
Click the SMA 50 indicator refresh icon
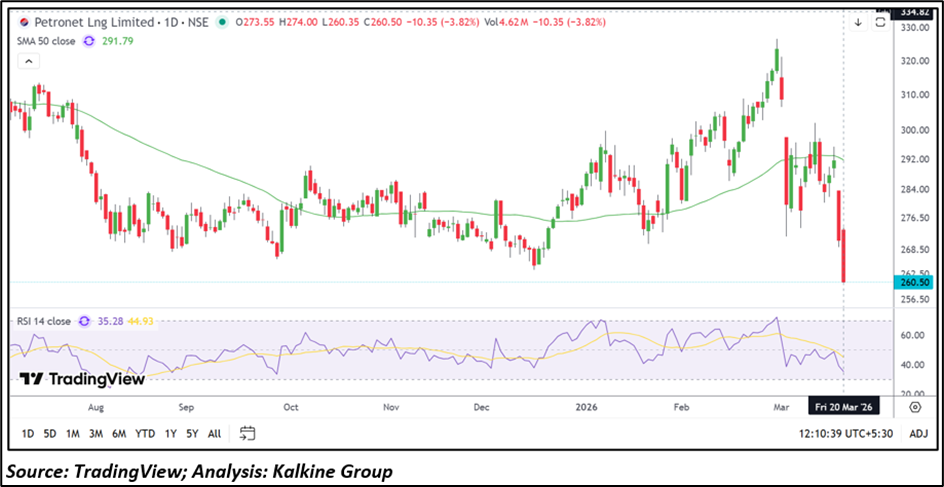point(88,40)
